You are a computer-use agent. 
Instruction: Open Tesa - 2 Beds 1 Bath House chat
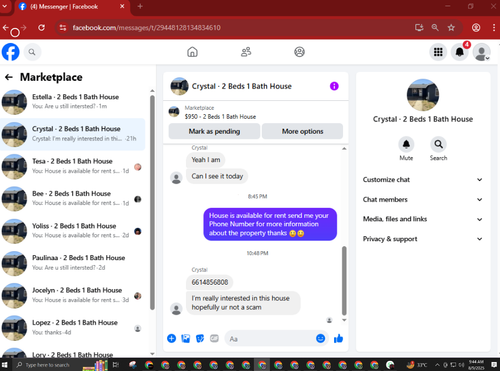point(73,166)
